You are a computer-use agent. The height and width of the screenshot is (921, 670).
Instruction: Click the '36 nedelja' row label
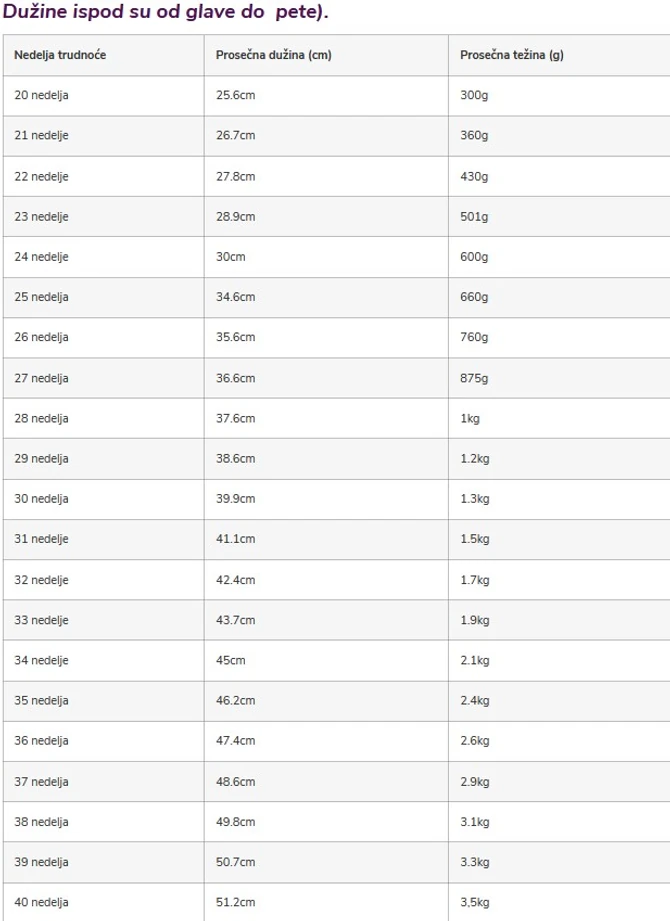(42, 741)
